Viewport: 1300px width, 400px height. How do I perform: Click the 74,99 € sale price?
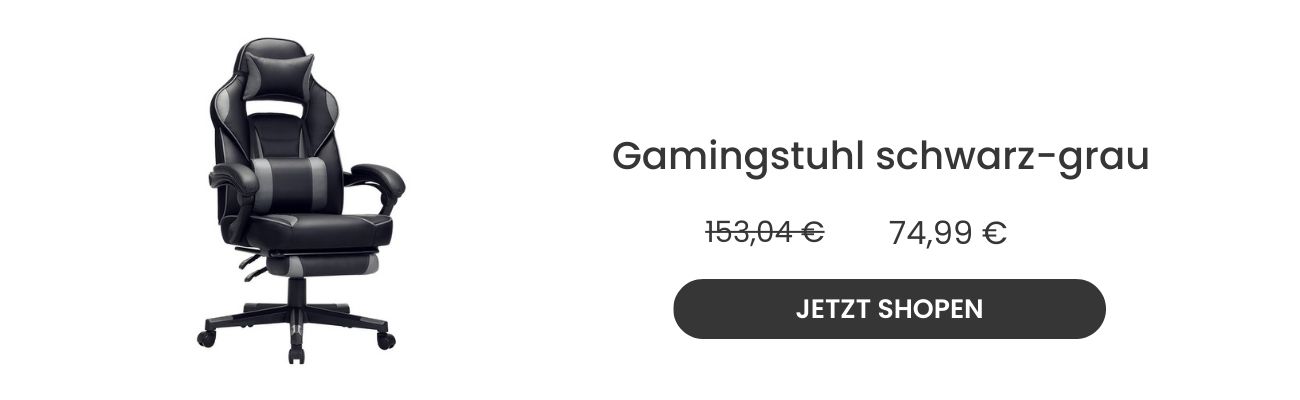[947, 233]
